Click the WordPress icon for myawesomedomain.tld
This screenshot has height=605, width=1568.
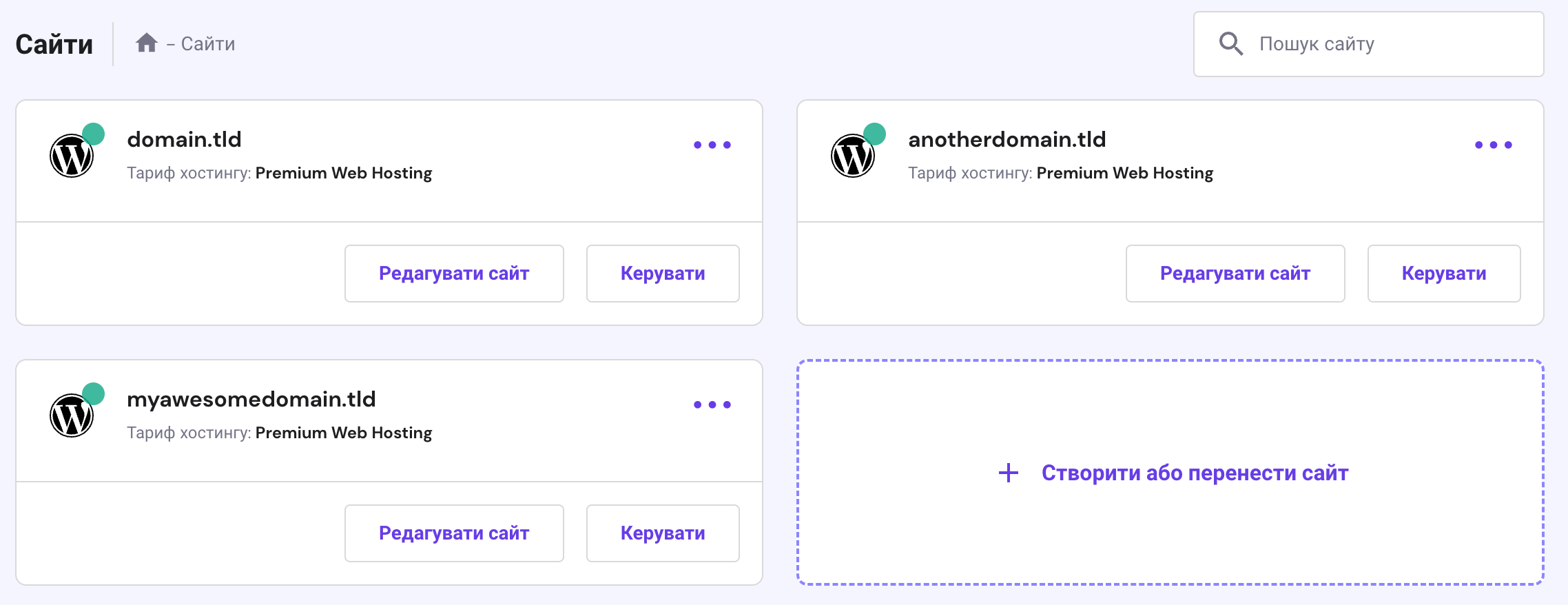[72, 416]
